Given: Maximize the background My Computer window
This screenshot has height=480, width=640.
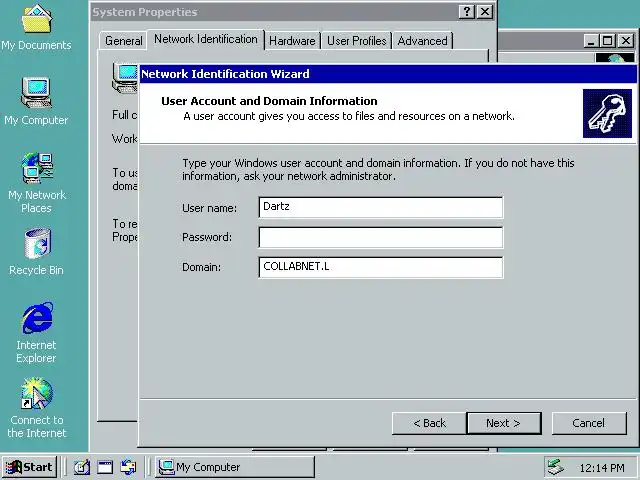Looking at the screenshot, I should pos(607,41).
